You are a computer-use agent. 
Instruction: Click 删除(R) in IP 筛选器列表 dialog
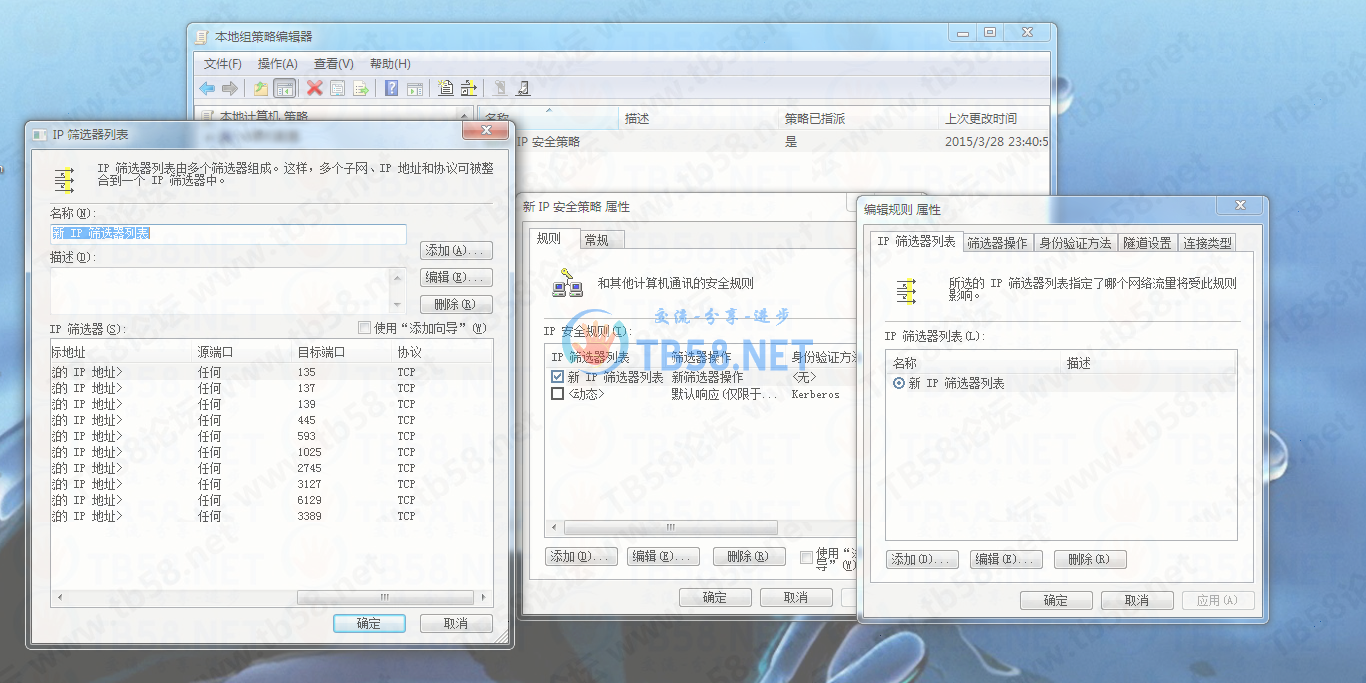[456, 304]
